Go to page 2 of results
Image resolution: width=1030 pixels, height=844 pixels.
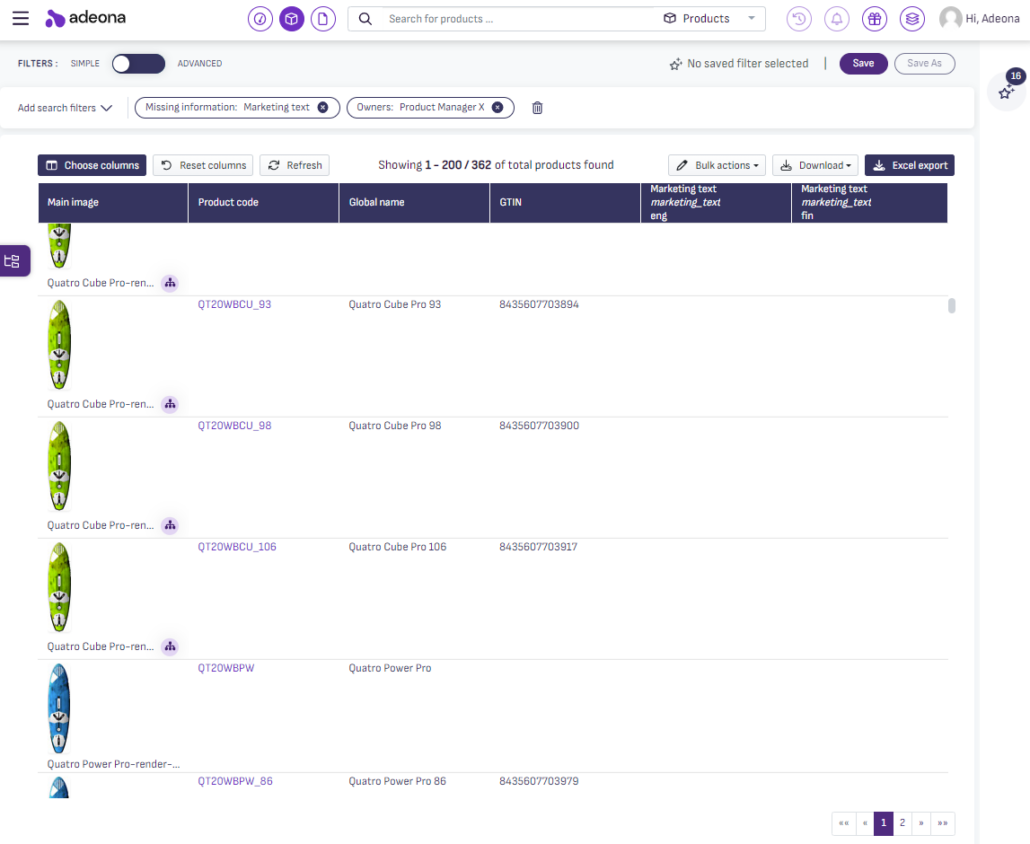pyautogui.click(x=903, y=823)
